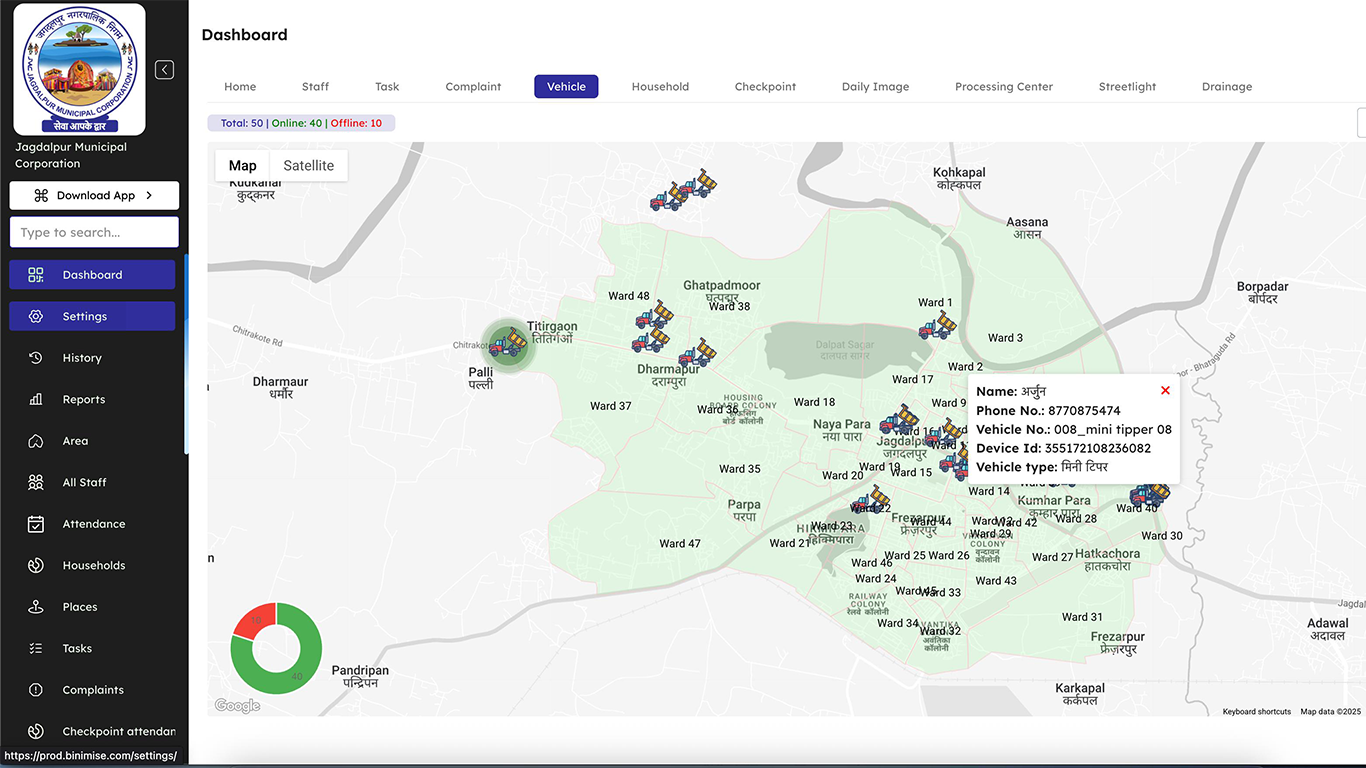Open the Processing Center tab
The image size is (1366, 768).
1004,87
